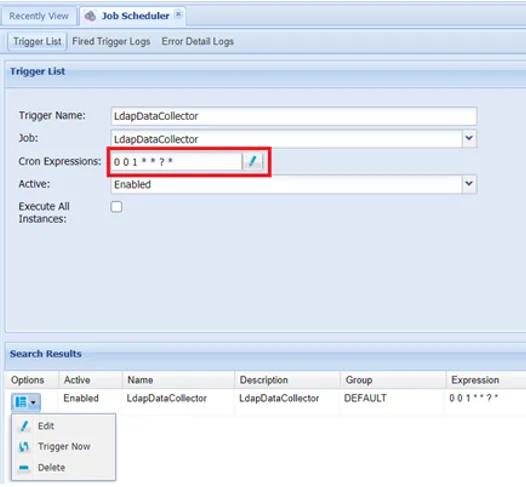Sort by the Expression column header
Viewport: 526px width, 487px height.
486,380
